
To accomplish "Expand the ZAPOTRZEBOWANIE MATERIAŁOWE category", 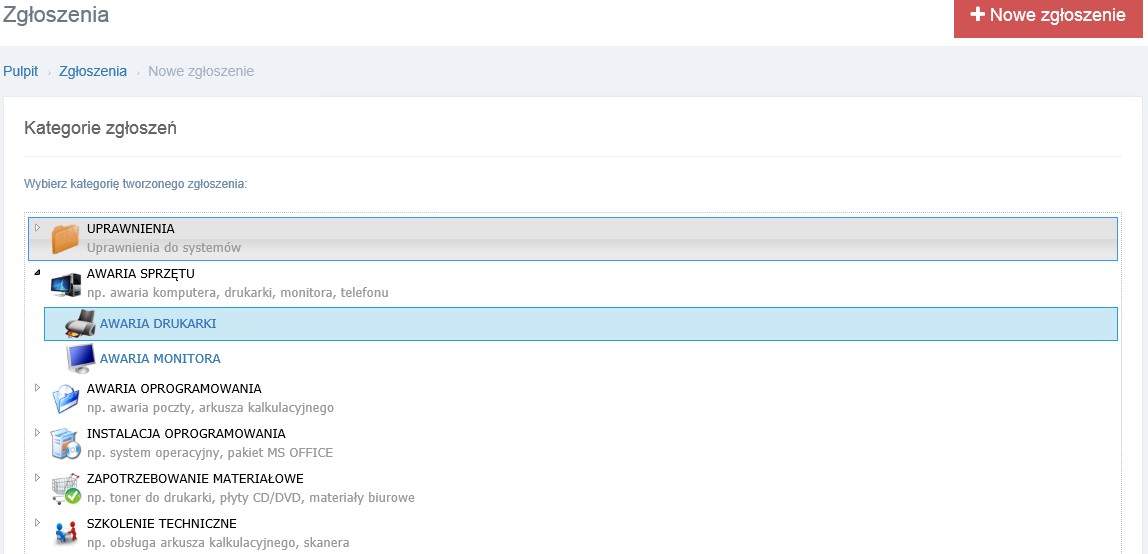I will click(37, 479).
